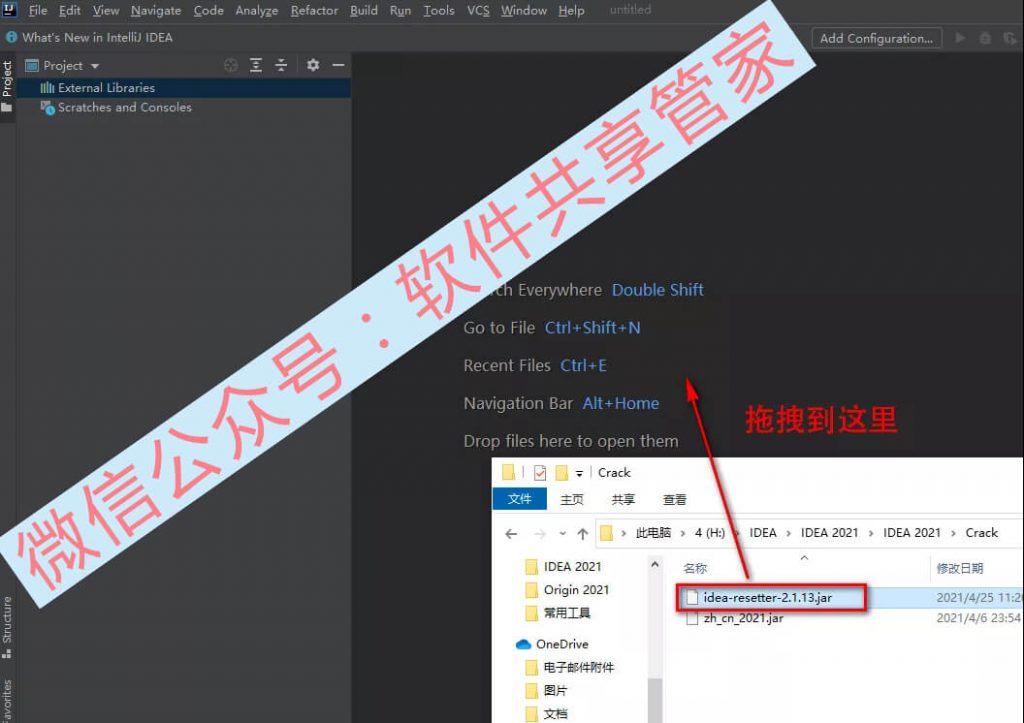1024x723 pixels.
Task: Click the External Libraries bars icon
Action: (47, 88)
